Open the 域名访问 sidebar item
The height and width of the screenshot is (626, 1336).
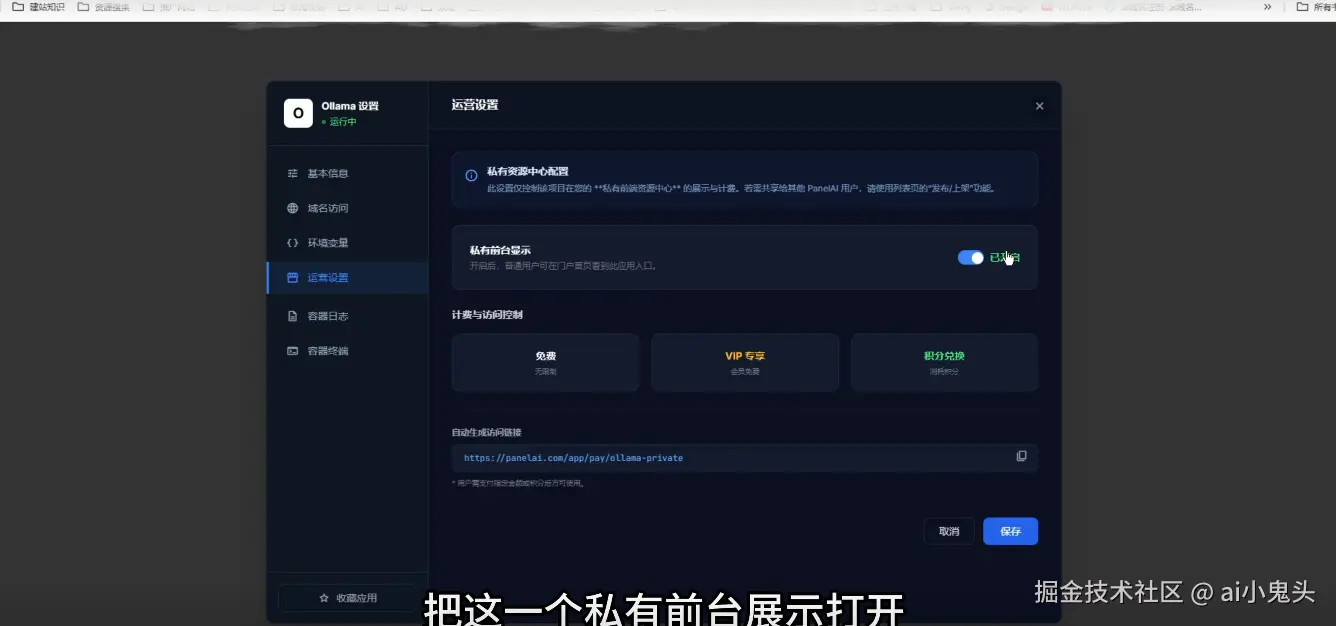pyautogui.click(x=347, y=209)
